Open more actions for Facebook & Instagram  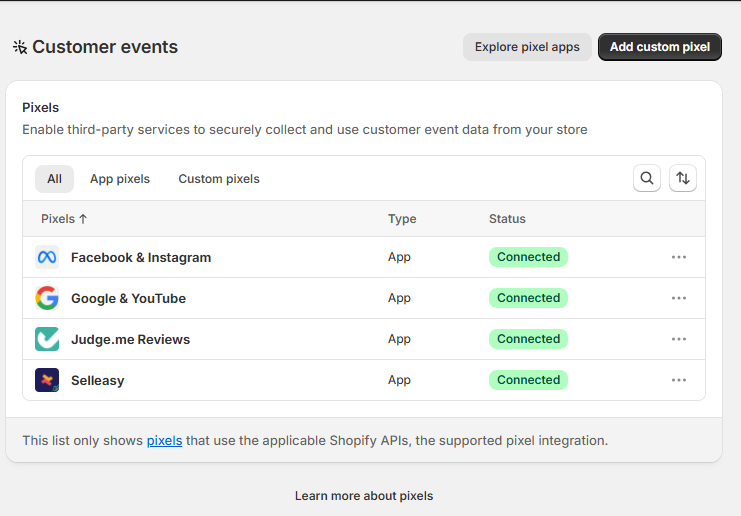pyautogui.click(x=679, y=257)
